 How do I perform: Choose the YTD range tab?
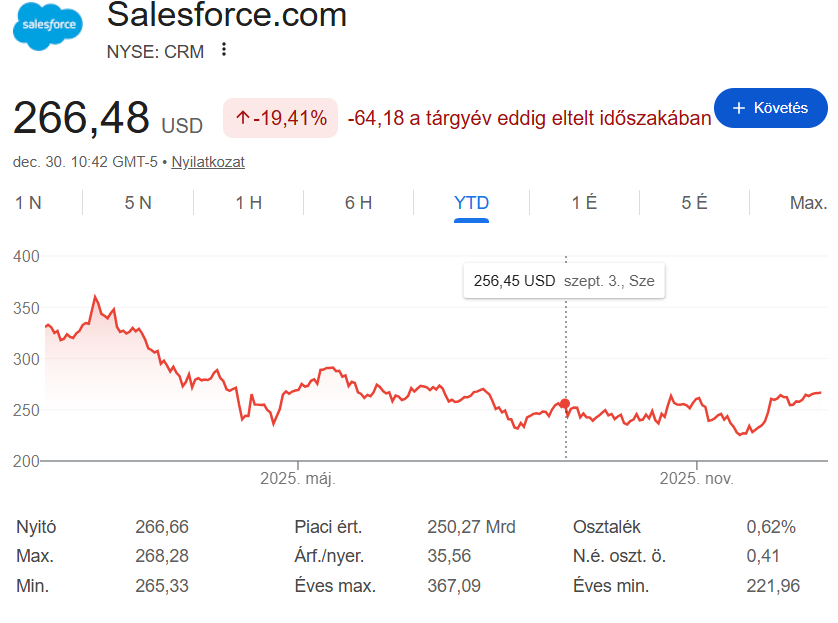click(x=471, y=203)
